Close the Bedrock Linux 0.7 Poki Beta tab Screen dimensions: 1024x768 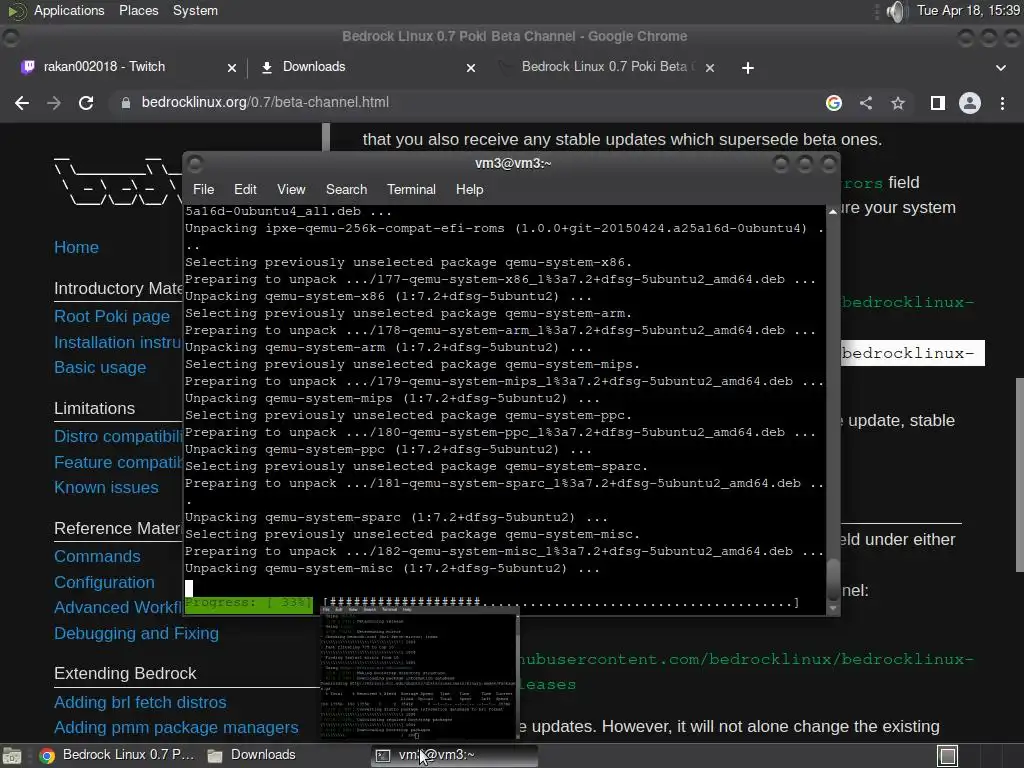tap(710, 68)
